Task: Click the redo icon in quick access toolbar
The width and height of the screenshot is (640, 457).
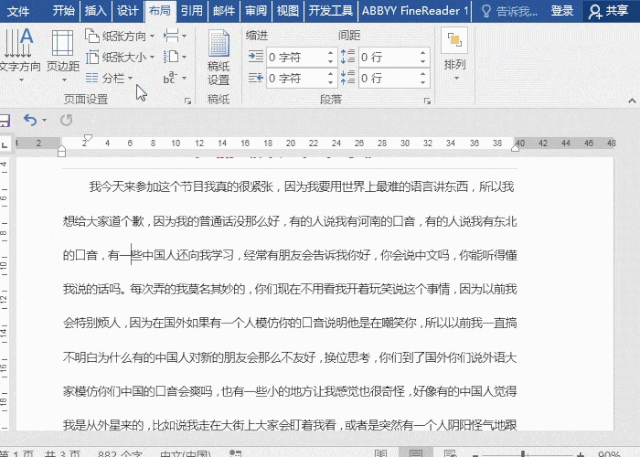Action: pyautogui.click(x=66, y=120)
